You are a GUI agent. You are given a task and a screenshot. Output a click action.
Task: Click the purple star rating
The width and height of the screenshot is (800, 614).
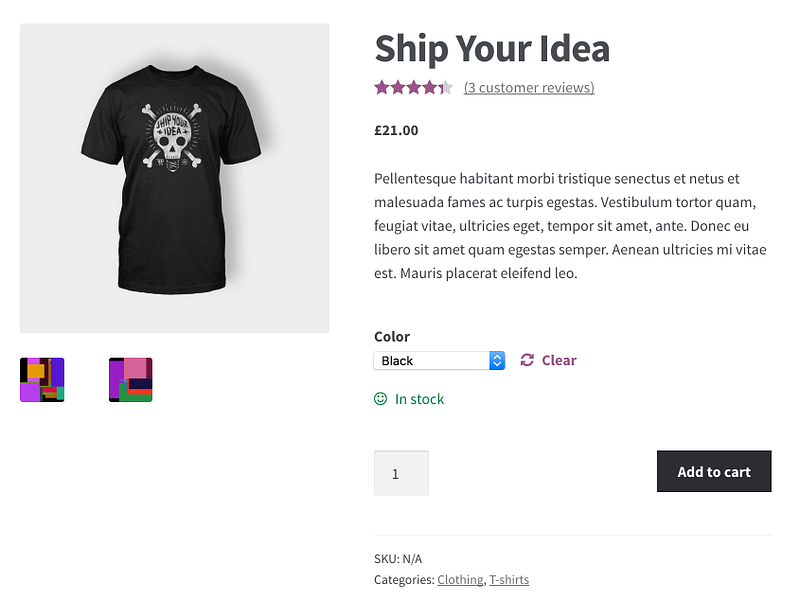[413, 88]
